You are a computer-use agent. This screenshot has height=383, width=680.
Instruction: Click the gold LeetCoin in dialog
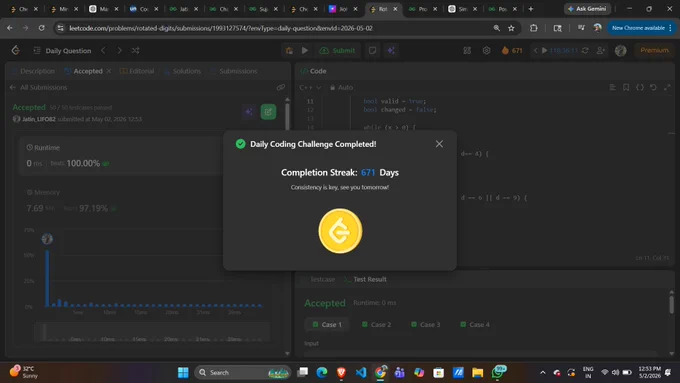(x=340, y=231)
